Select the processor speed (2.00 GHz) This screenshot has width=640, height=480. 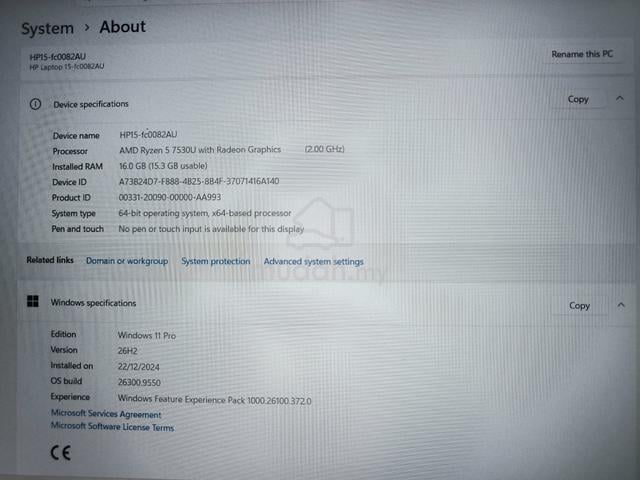(324, 149)
